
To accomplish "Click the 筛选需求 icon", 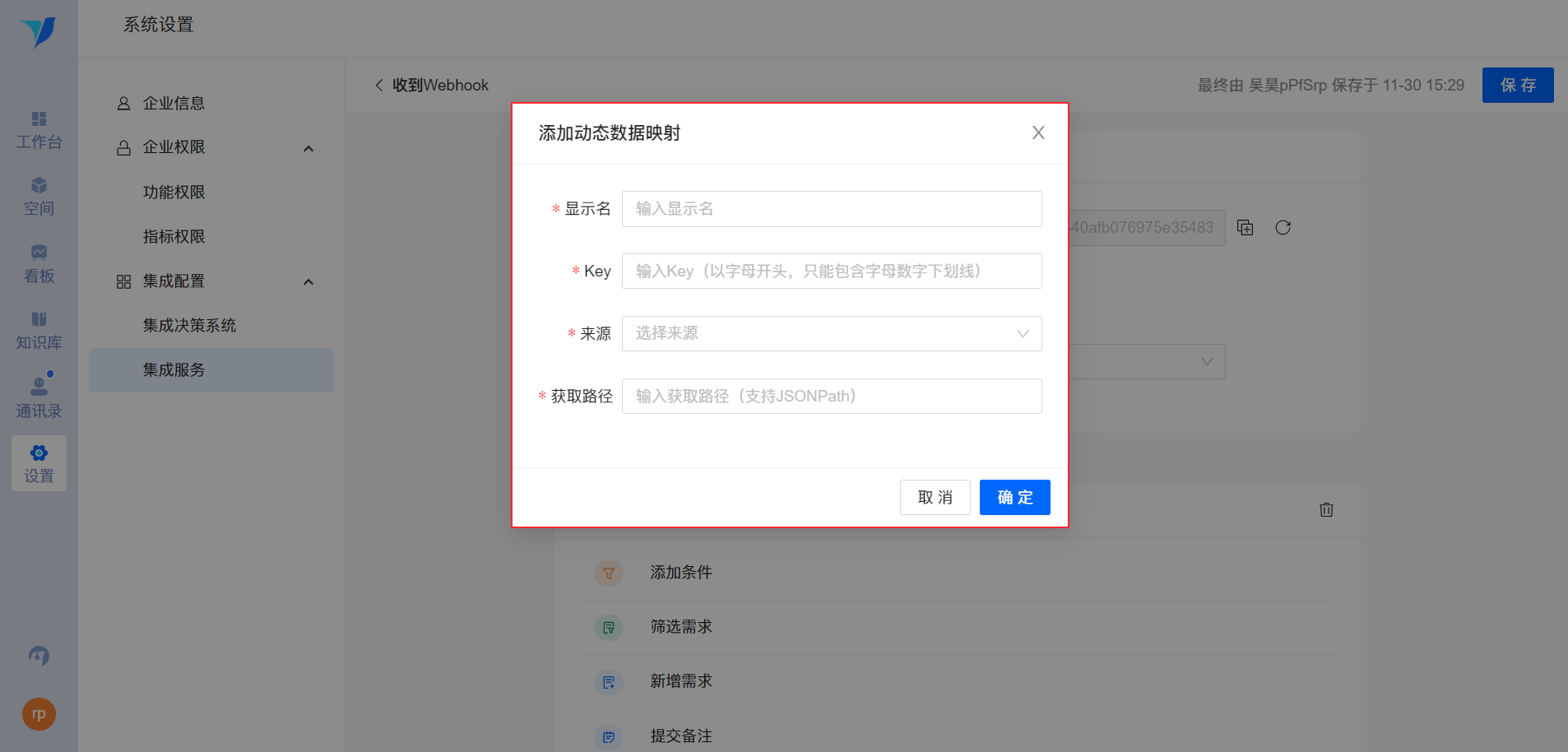I will click(609, 628).
